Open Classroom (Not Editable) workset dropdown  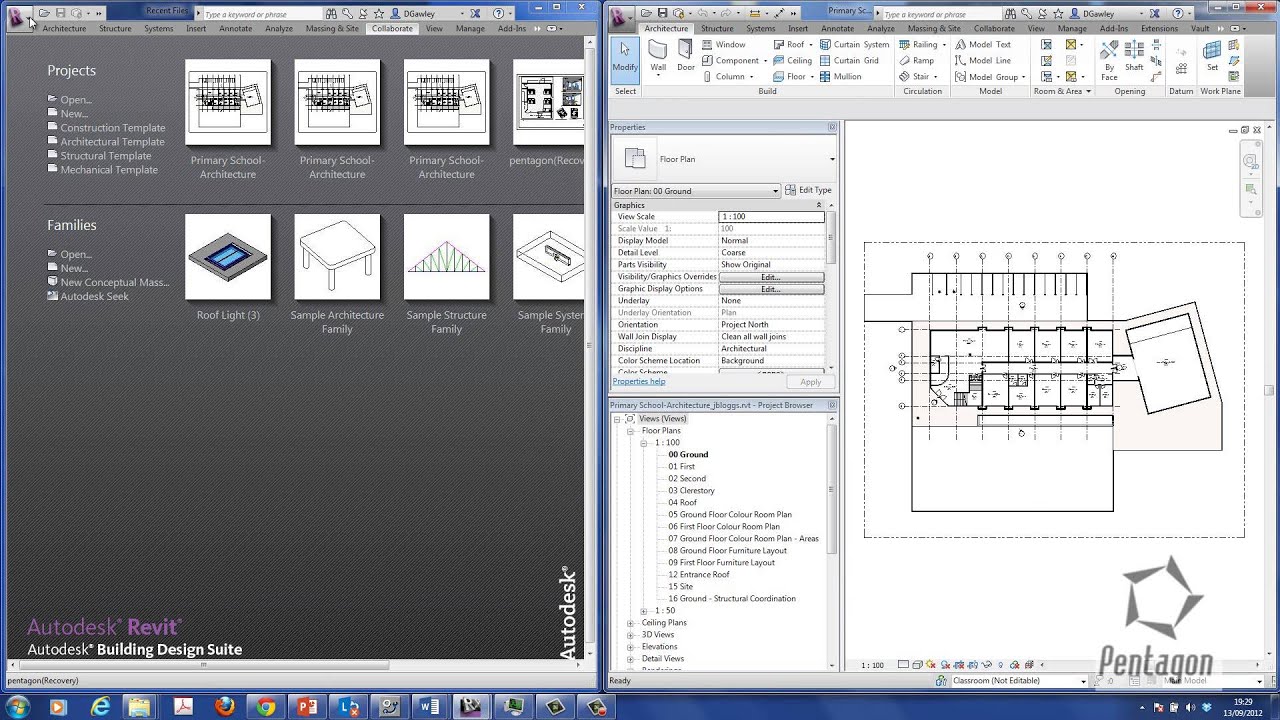tap(1018, 681)
